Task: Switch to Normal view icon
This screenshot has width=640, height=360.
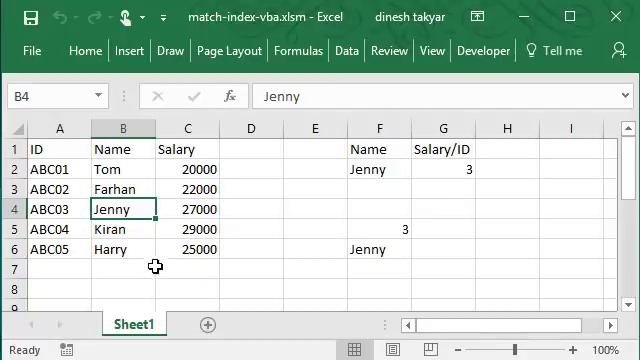Action: (x=354, y=350)
